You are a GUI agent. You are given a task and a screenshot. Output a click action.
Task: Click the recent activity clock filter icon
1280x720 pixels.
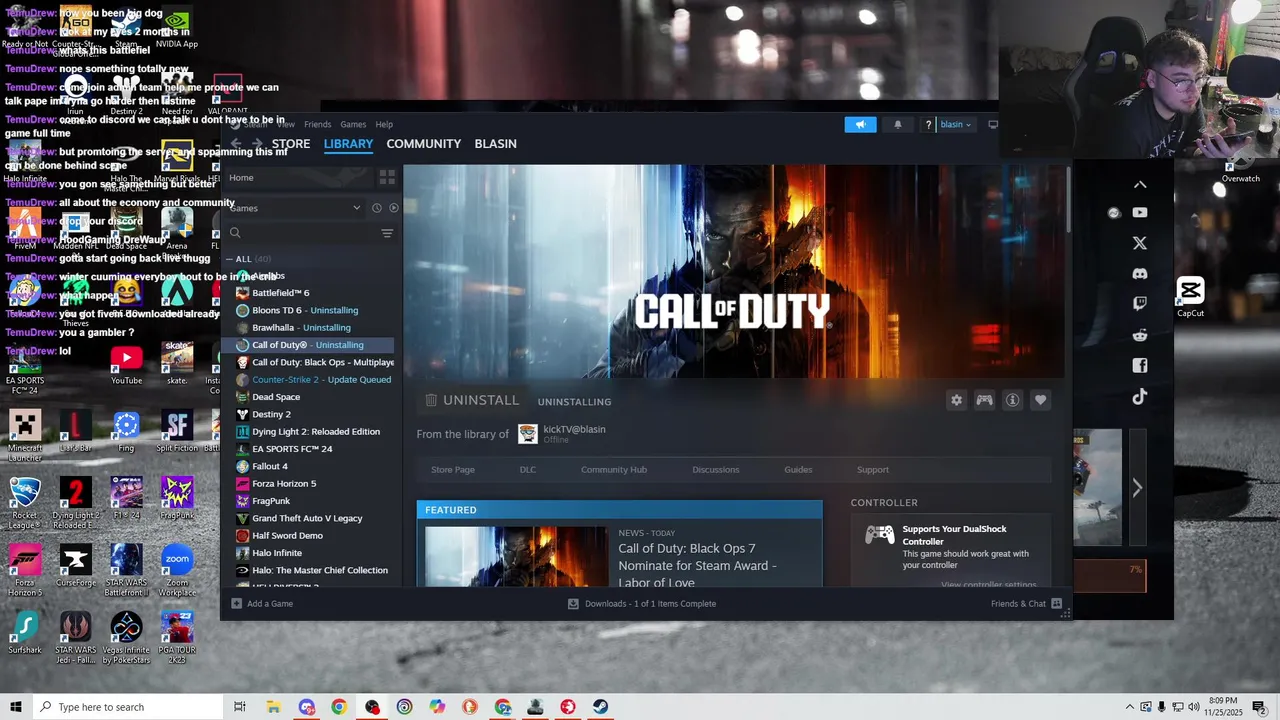pos(376,208)
